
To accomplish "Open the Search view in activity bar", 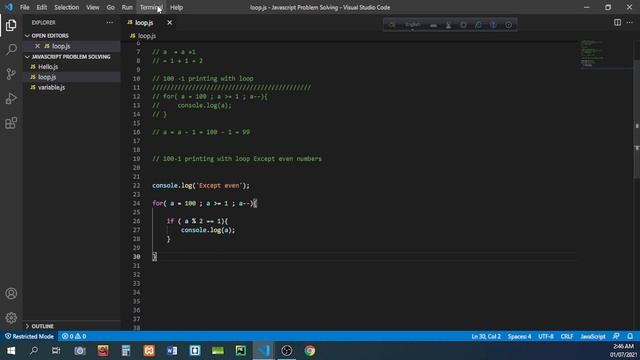I will 11,49.
